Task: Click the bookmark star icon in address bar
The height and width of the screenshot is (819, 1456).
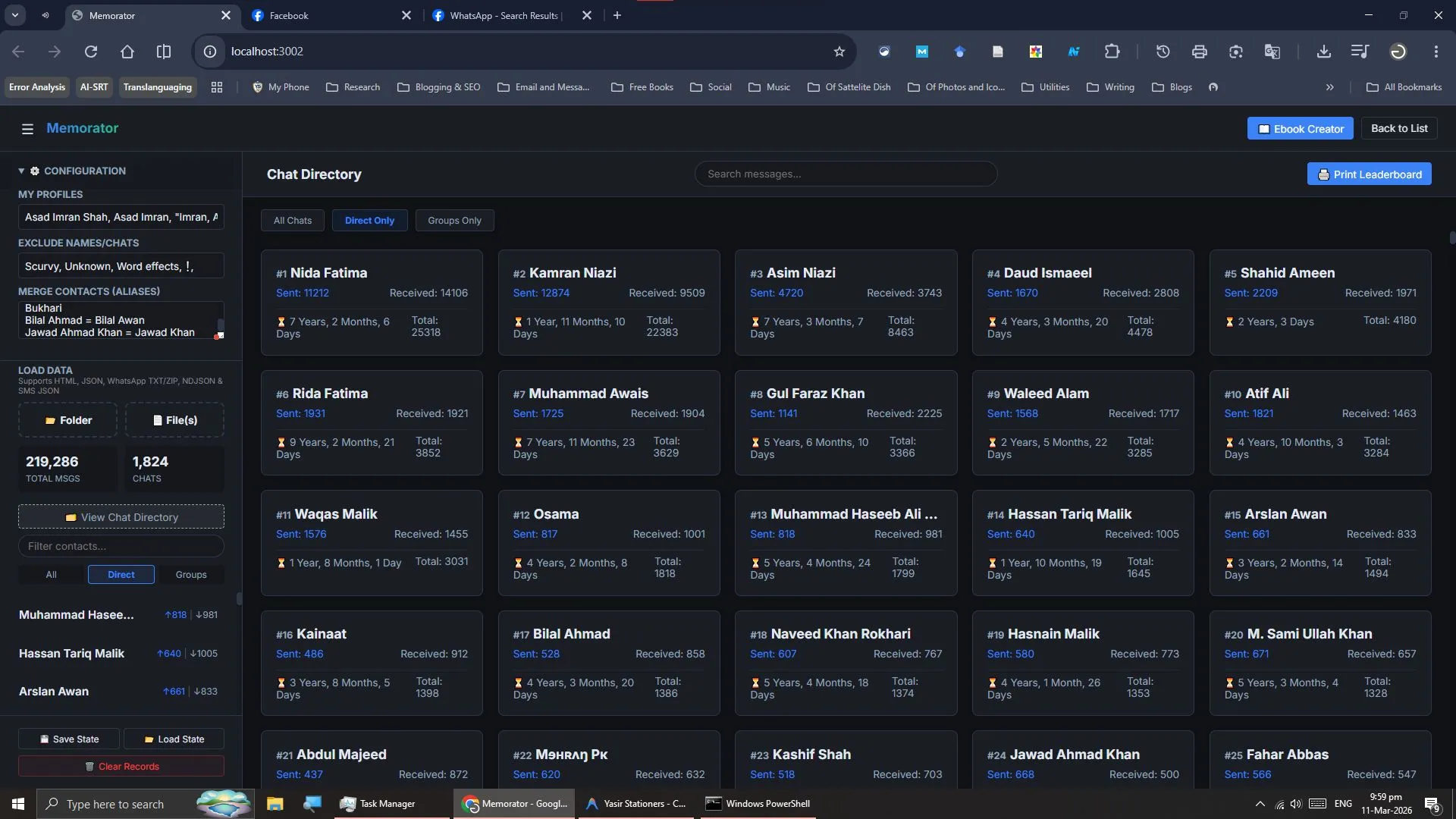Action: (x=839, y=52)
